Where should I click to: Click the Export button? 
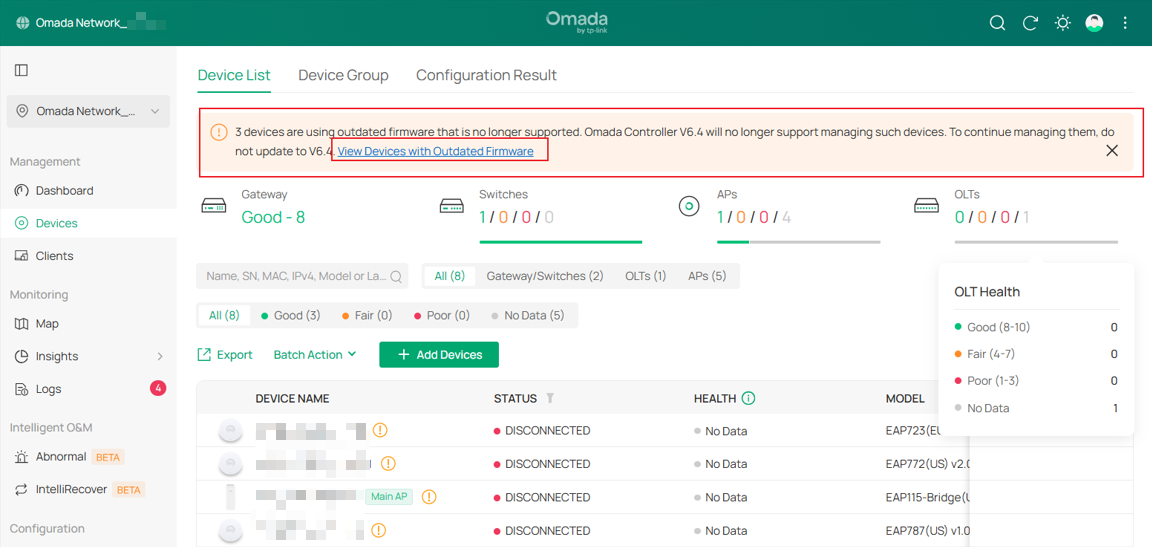[x=225, y=355]
